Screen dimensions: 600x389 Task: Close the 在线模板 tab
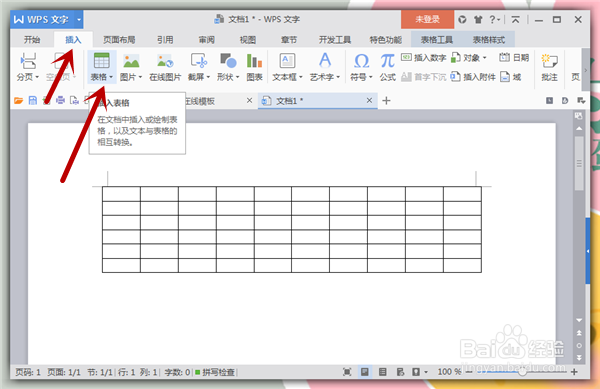coord(249,101)
